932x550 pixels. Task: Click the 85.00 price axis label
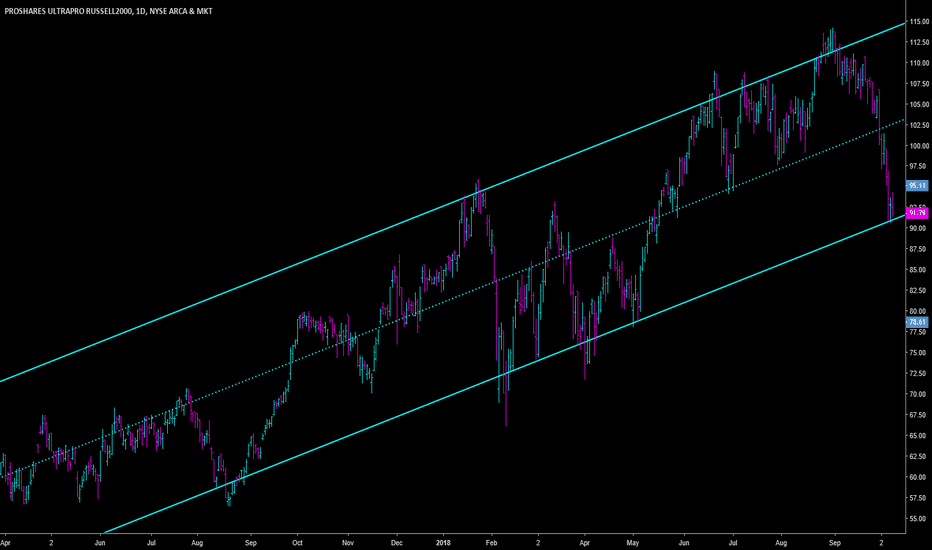coord(919,270)
